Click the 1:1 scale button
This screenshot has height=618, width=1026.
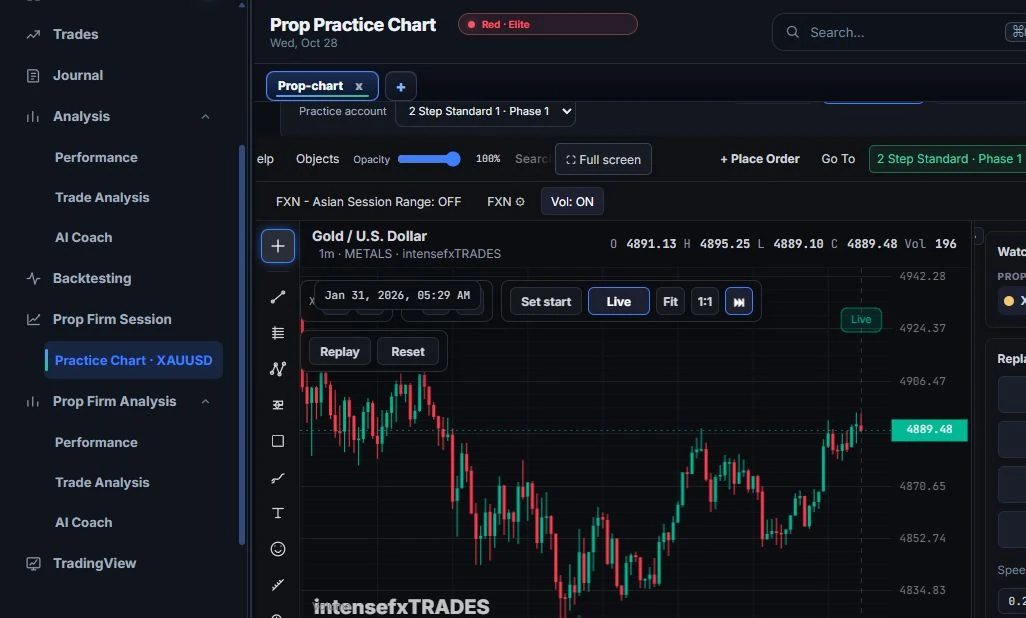point(705,302)
